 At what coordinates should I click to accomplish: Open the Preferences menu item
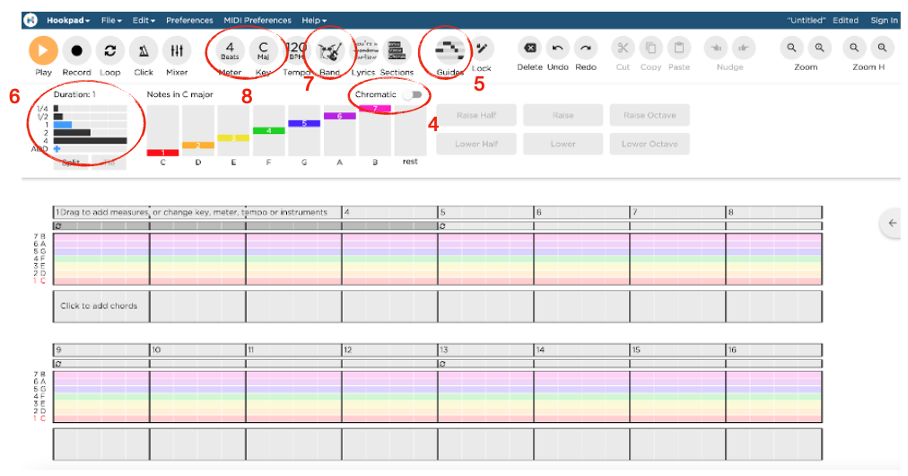189,20
